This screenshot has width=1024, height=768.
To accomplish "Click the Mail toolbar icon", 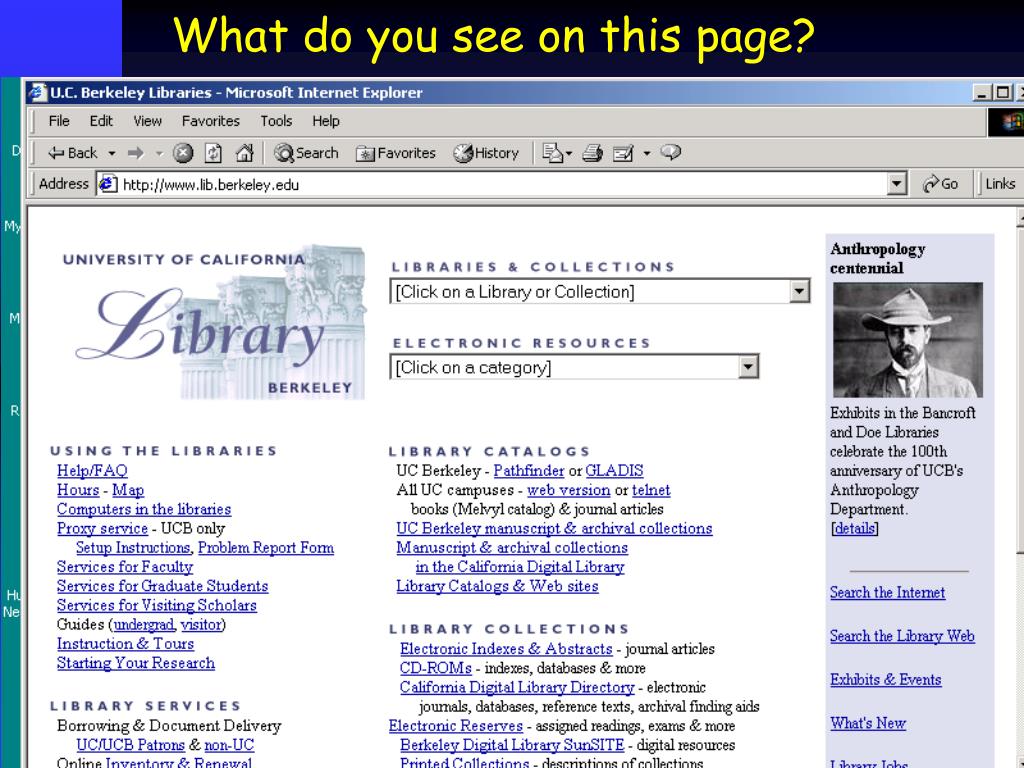I will 552,153.
